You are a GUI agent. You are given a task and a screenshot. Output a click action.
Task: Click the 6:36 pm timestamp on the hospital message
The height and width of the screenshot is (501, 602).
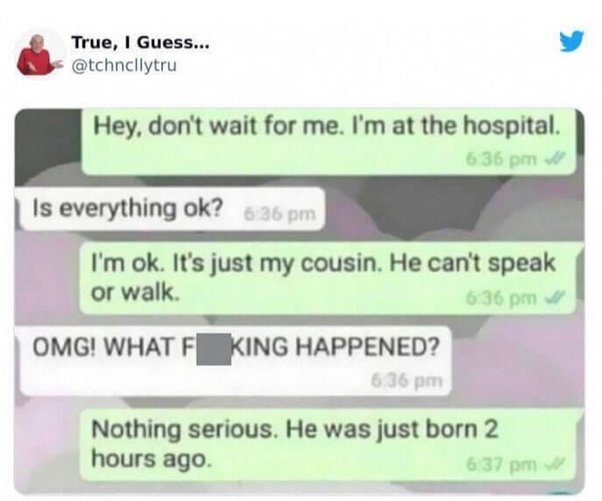point(501,159)
